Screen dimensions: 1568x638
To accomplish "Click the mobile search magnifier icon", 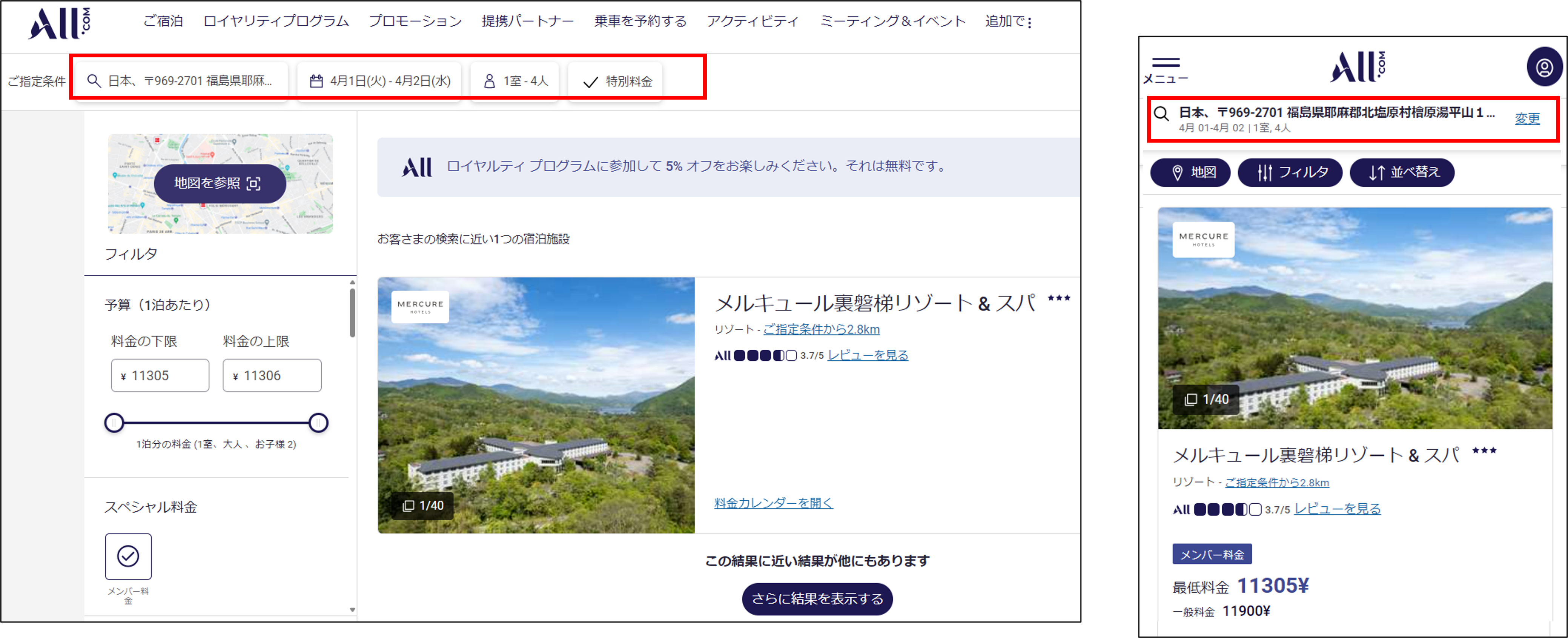I will [1161, 113].
